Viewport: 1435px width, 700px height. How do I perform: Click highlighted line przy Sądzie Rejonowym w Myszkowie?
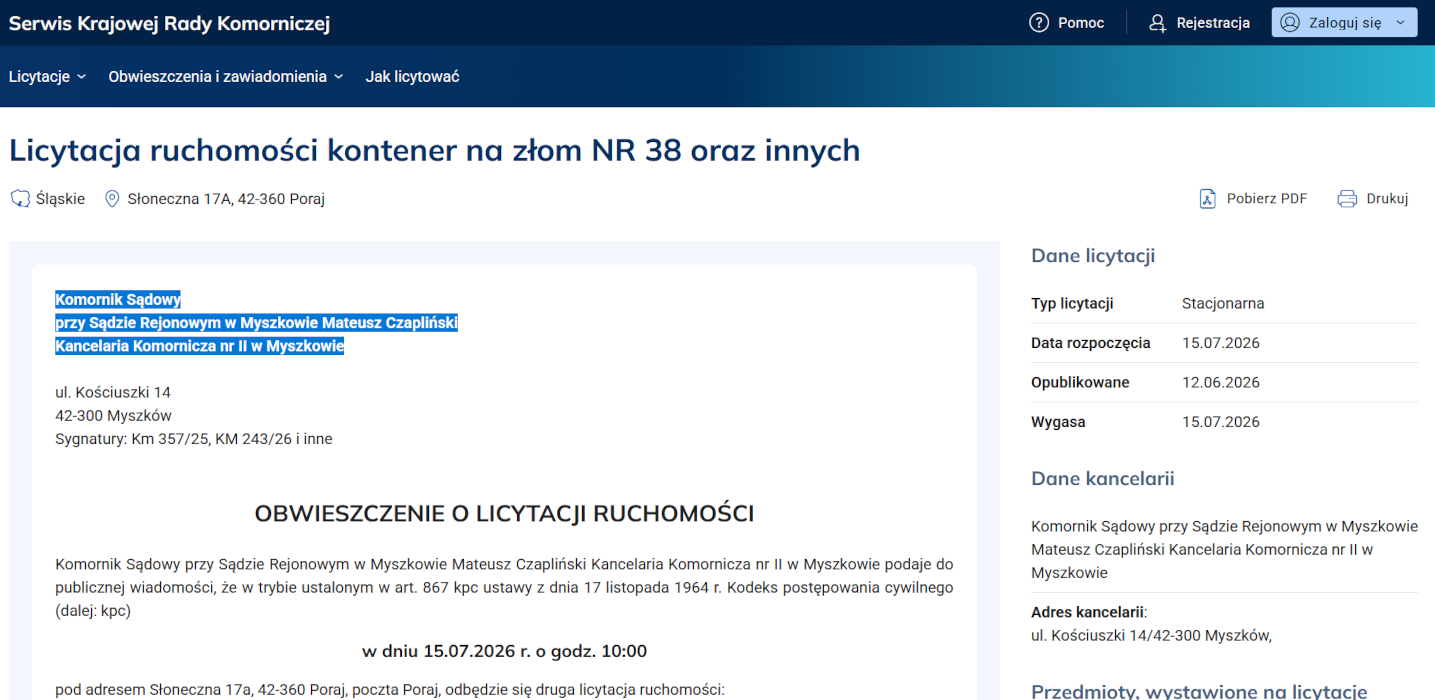pos(256,323)
